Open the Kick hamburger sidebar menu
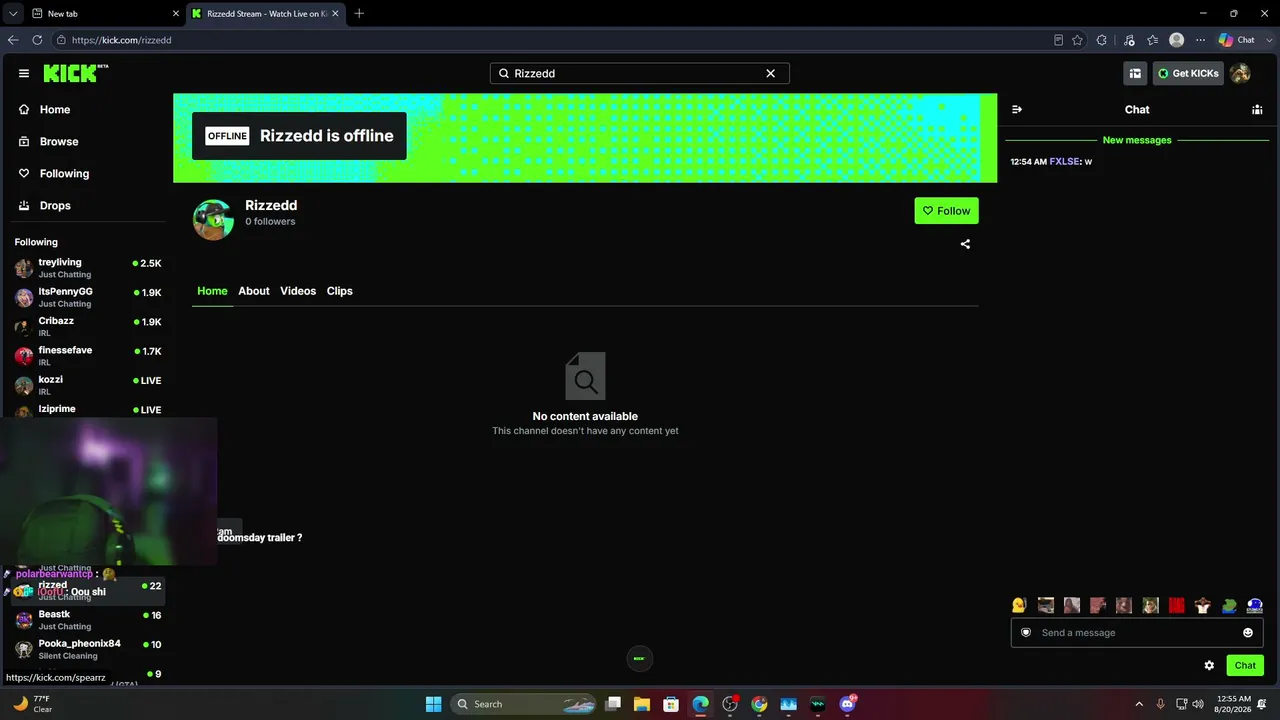The width and height of the screenshot is (1280, 720). point(24,73)
